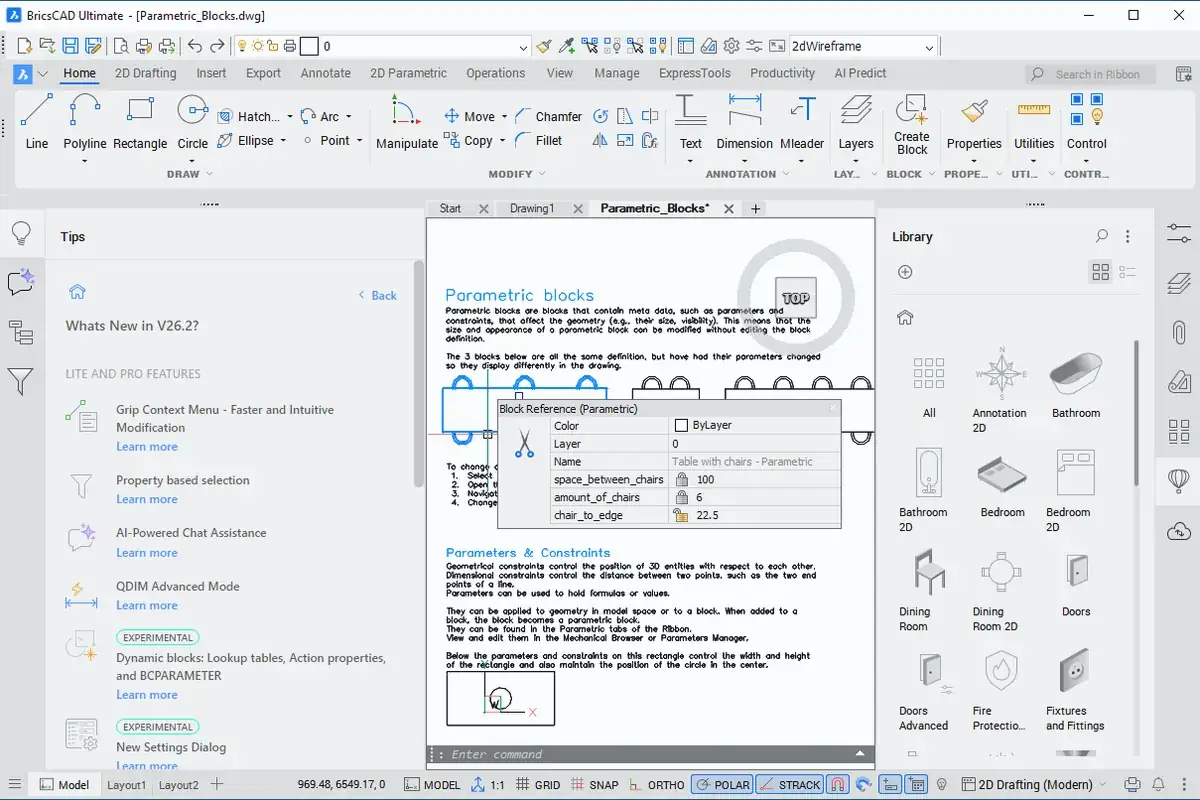1200x800 pixels.
Task: Choose the Text annotation tool
Action: point(691,121)
